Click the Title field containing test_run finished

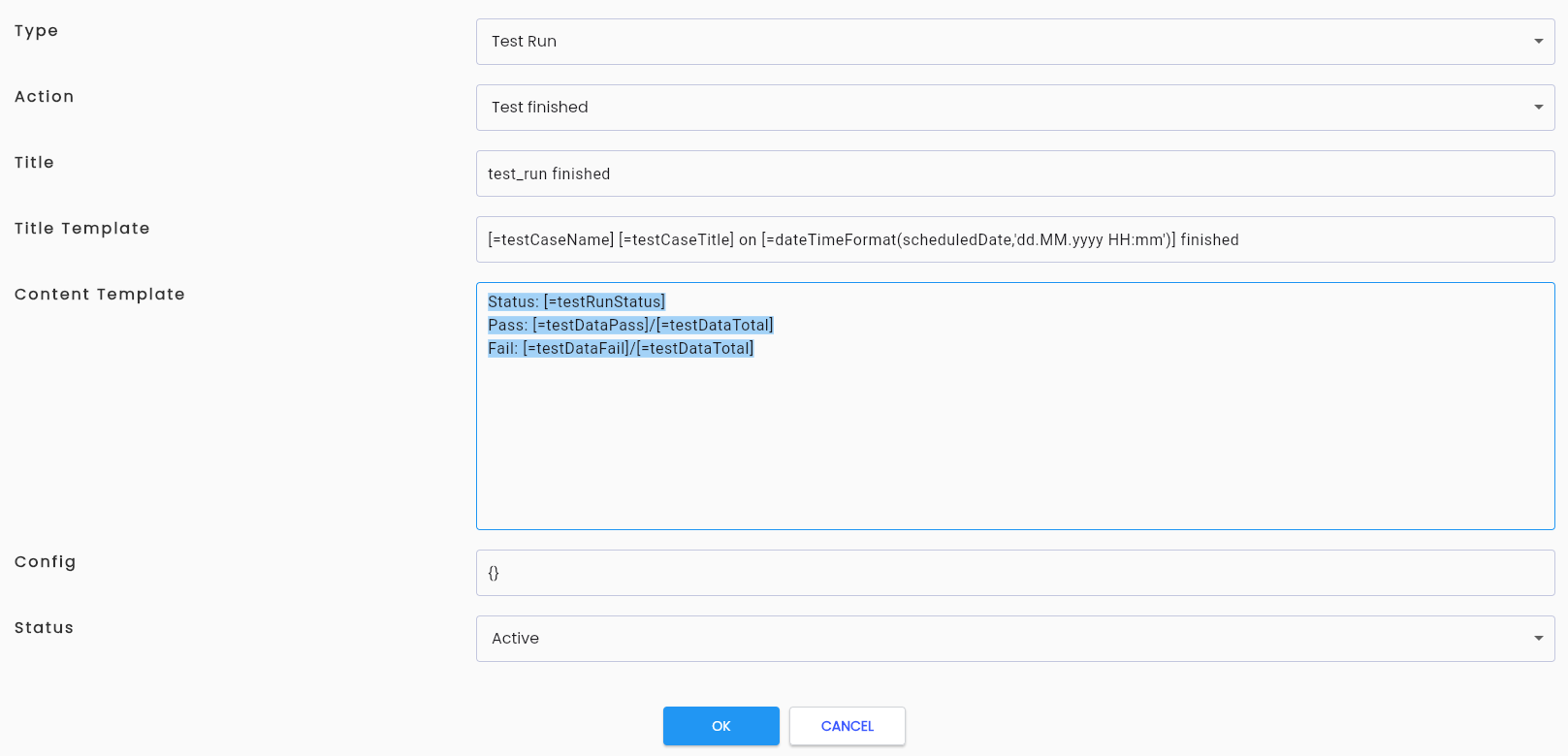pos(1015,173)
